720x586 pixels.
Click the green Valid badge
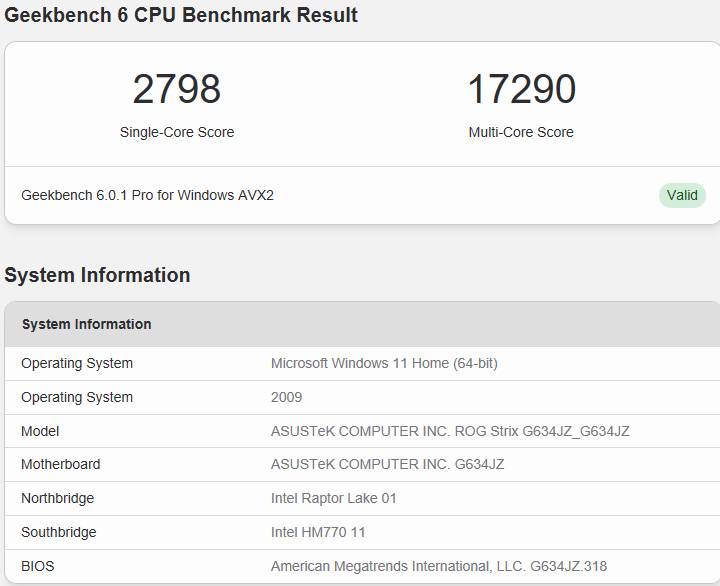[682, 195]
